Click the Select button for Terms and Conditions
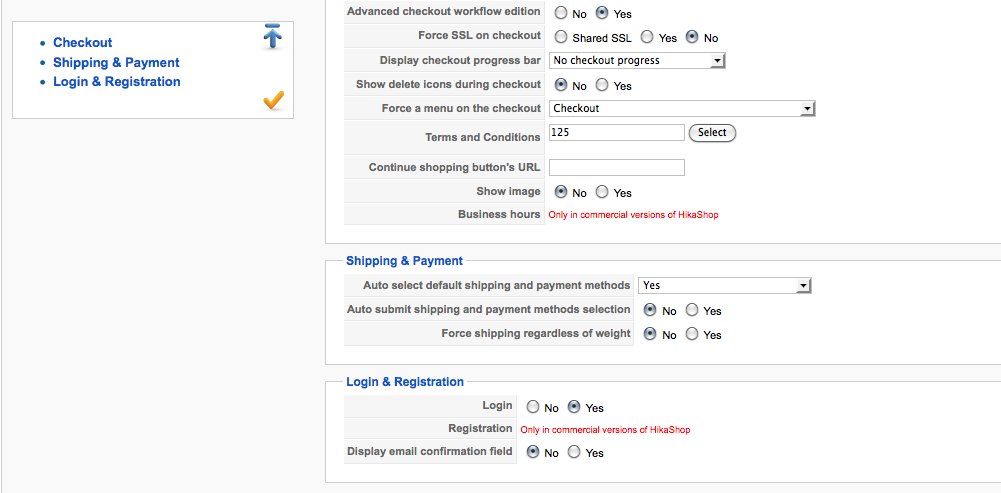The image size is (1001, 493). click(712, 133)
